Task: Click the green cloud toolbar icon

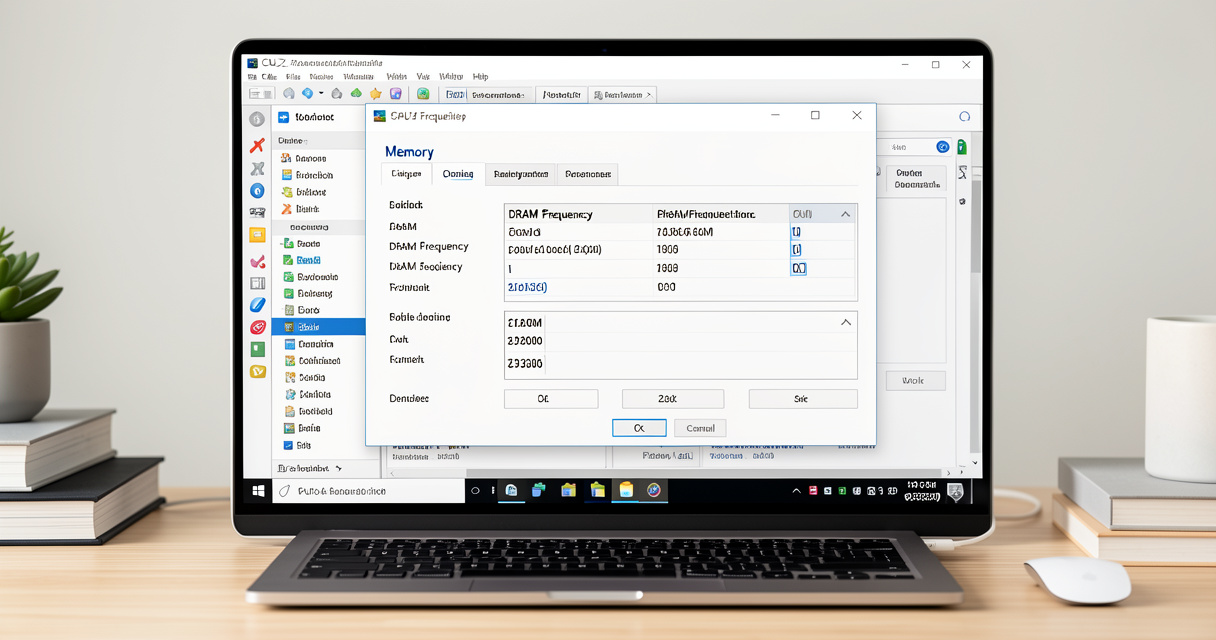Action: [356, 94]
